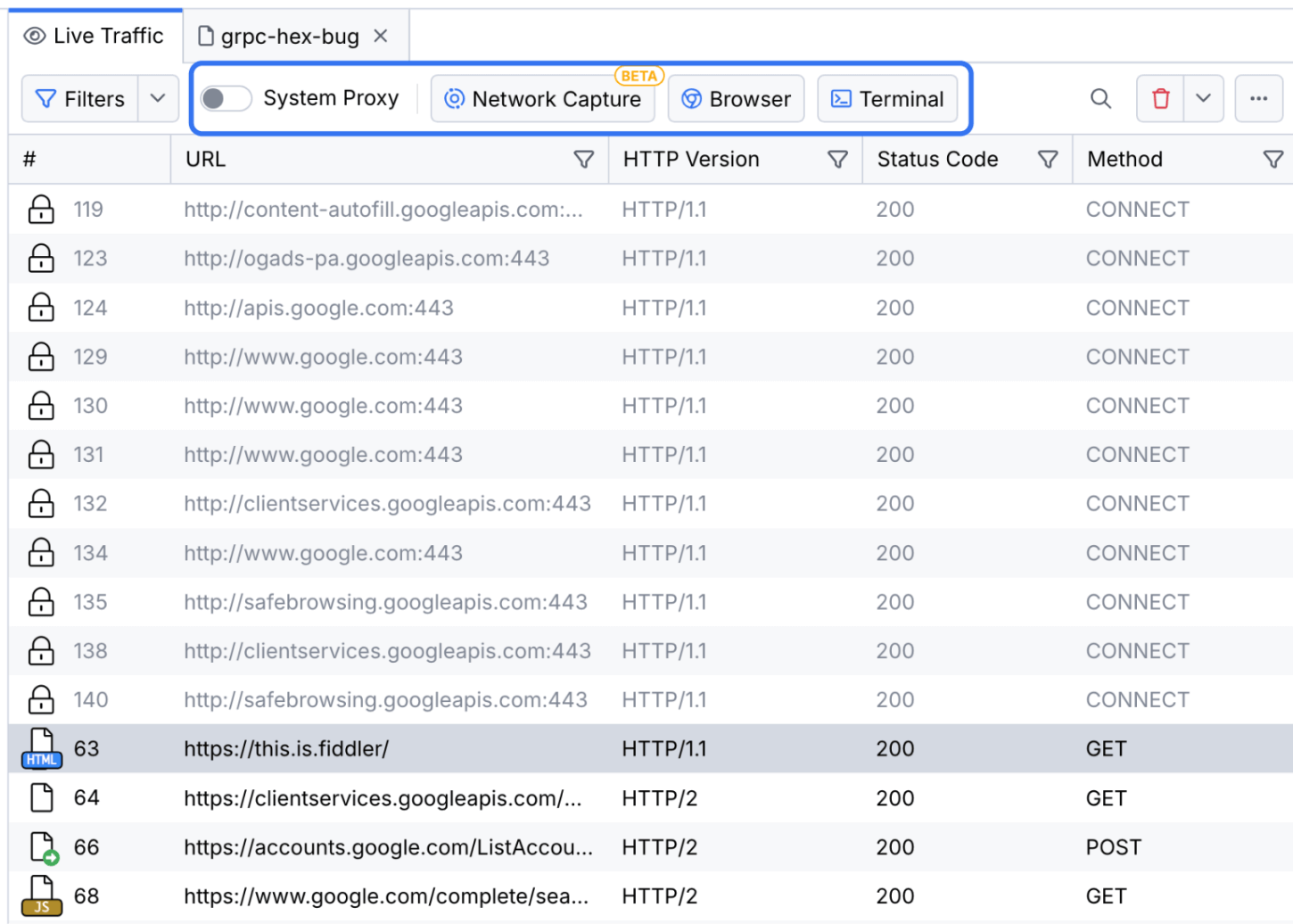The height and width of the screenshot is (924, 1293).
Task: Open the Terminal capture option
Action: click(888, 99)
